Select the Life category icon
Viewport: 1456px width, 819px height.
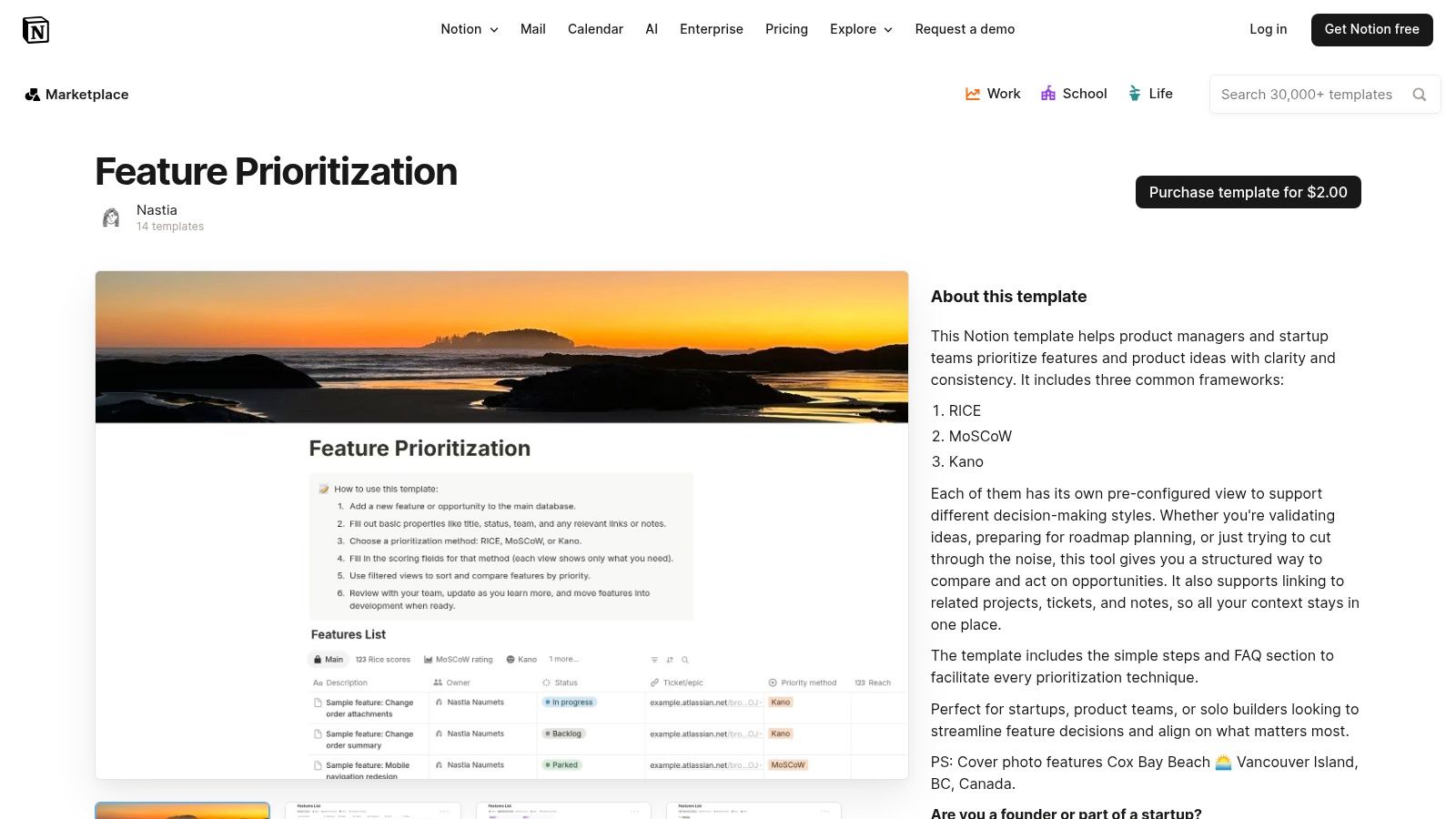coord(1134,93)
